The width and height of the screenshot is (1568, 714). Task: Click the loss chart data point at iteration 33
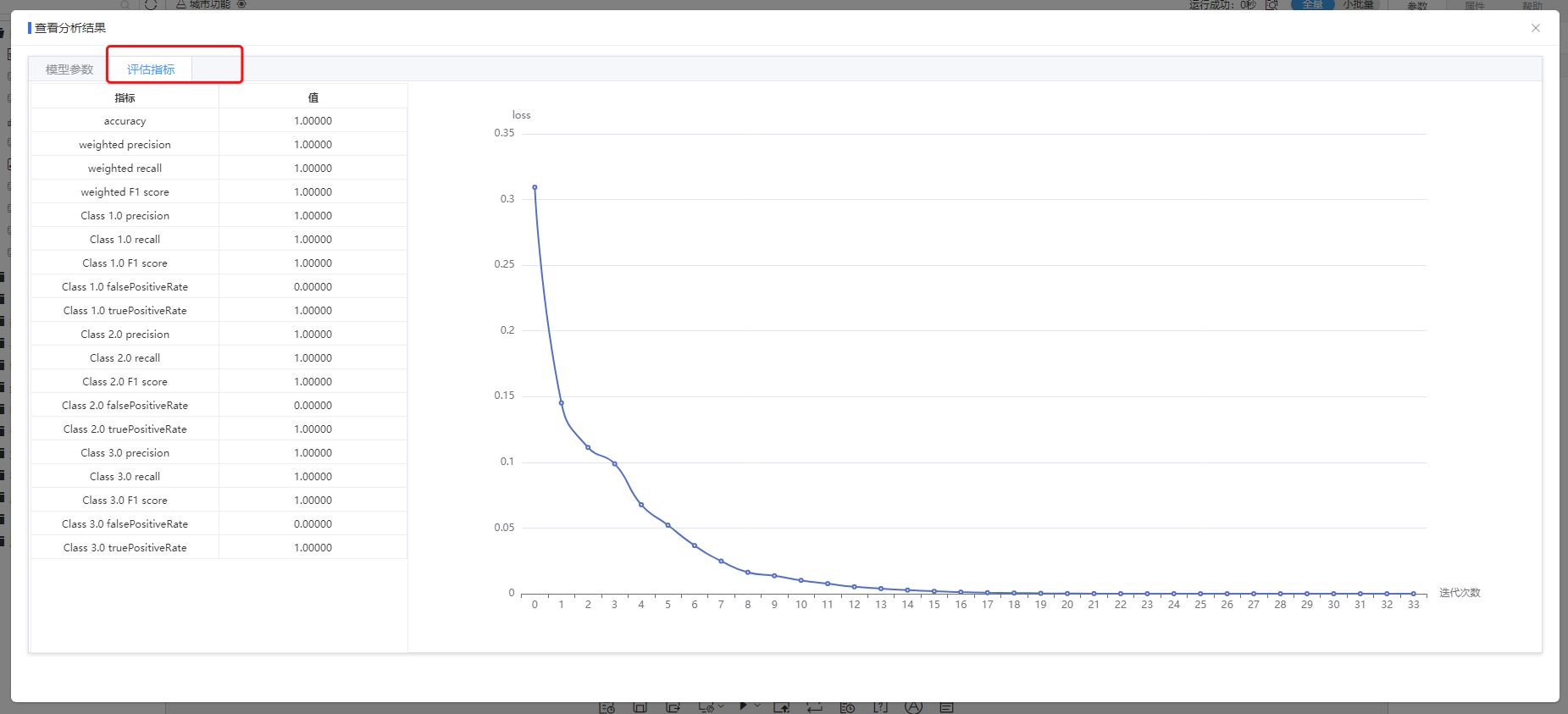click(x=1413, y=594)
